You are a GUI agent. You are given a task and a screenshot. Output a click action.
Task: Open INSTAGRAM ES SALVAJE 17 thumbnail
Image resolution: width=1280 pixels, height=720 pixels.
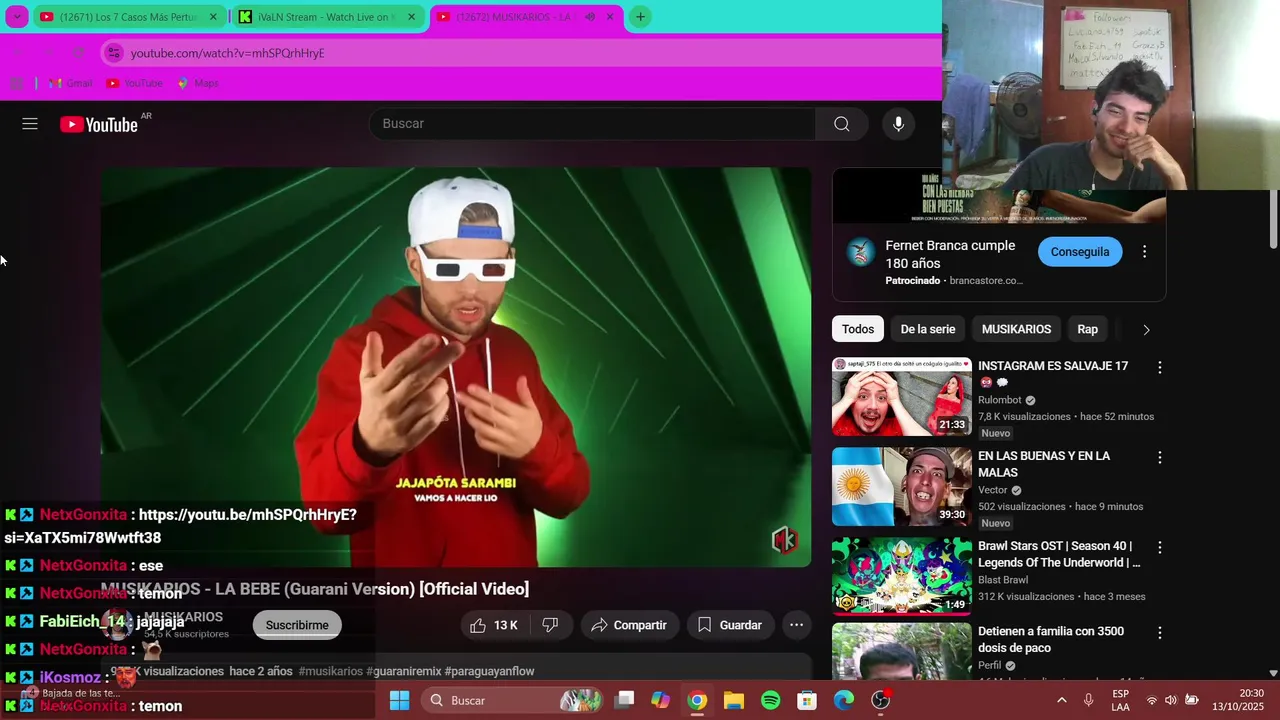[x=902, y=397]
